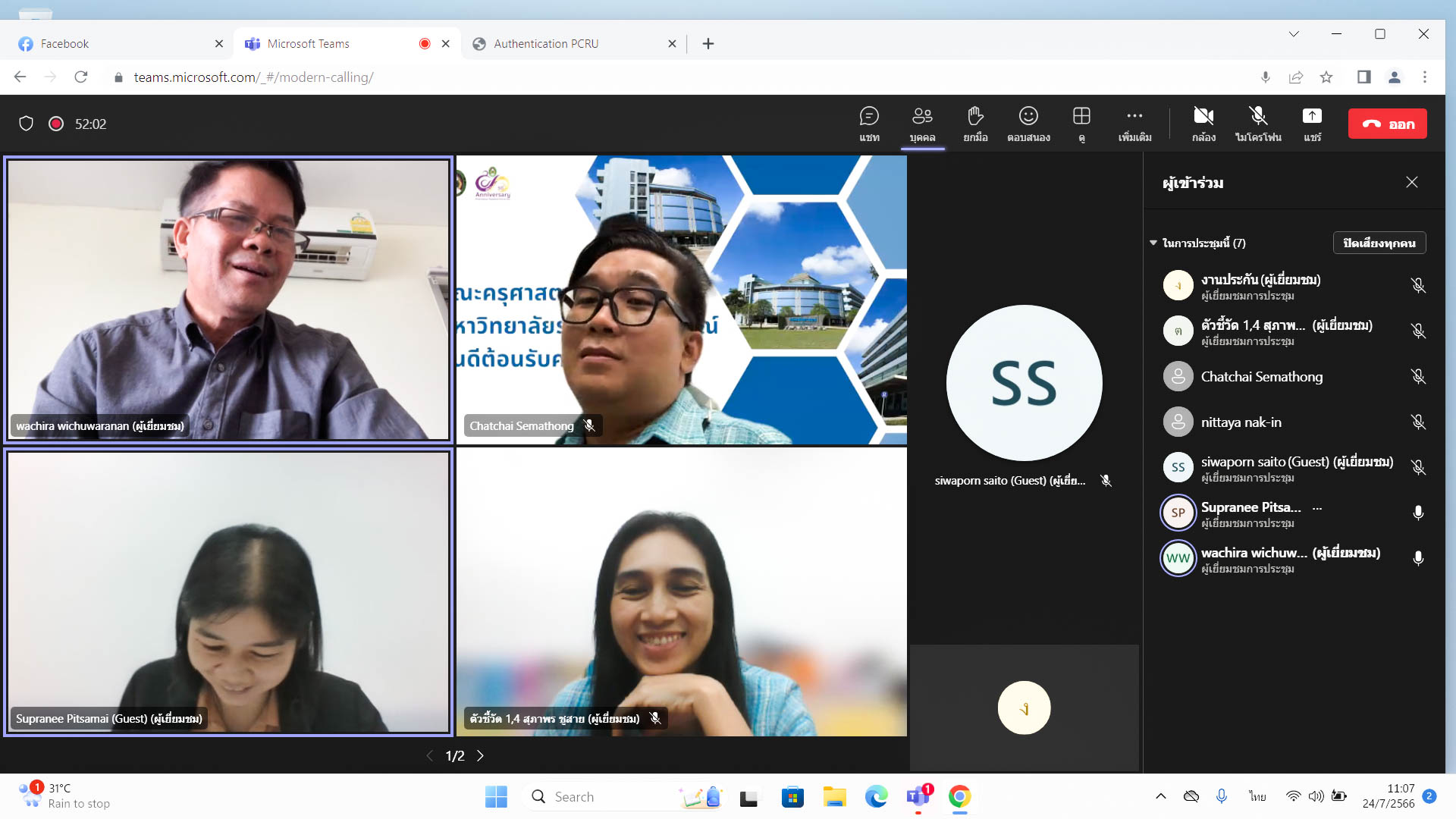Click the shield security icon
1456x819 pixels.
[x=26, y=124]
